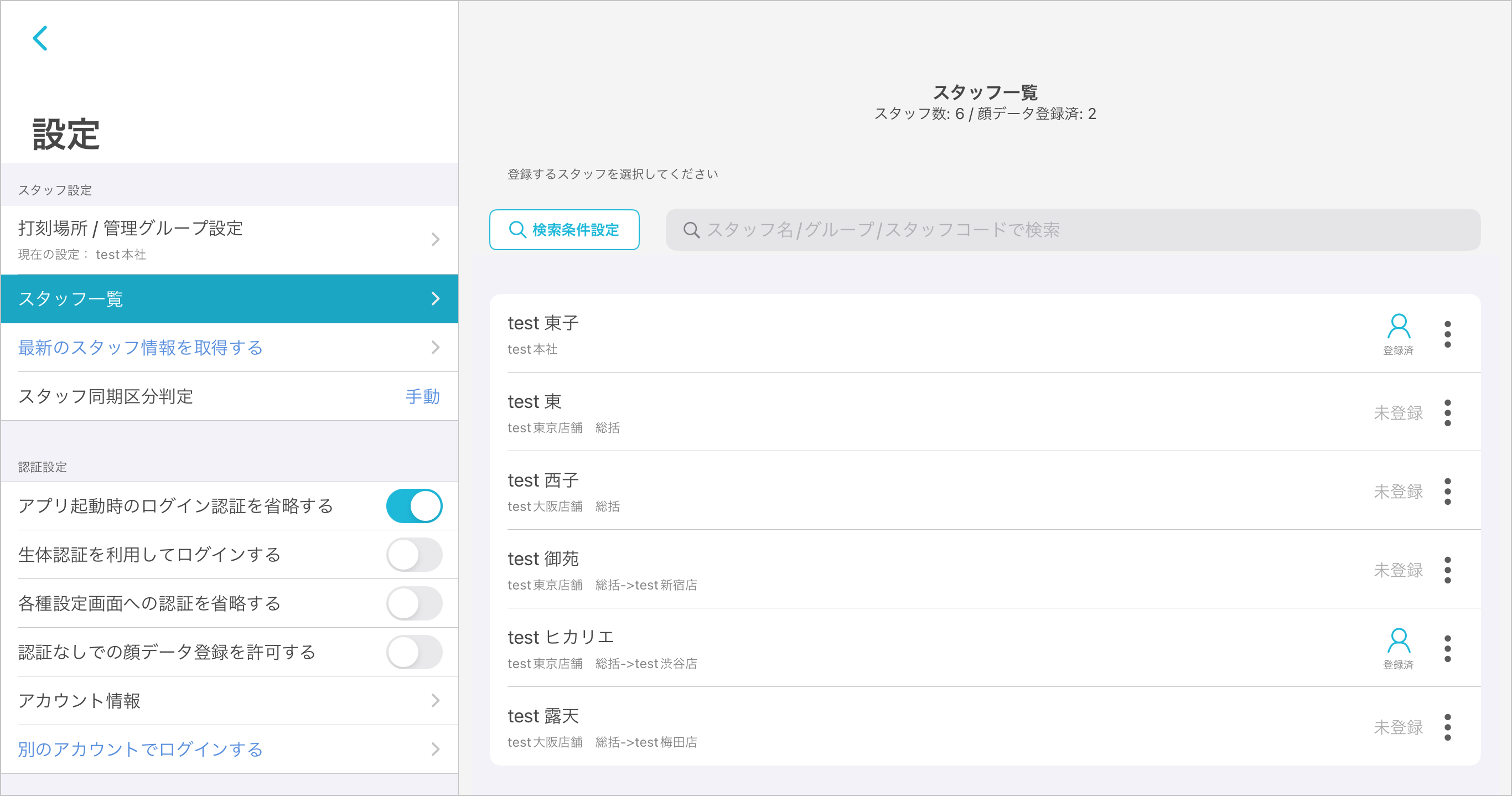This screenshot has width=1512, height=796.
Task: Click 検索条件設定 button
Action: click(x=564, y=230)
